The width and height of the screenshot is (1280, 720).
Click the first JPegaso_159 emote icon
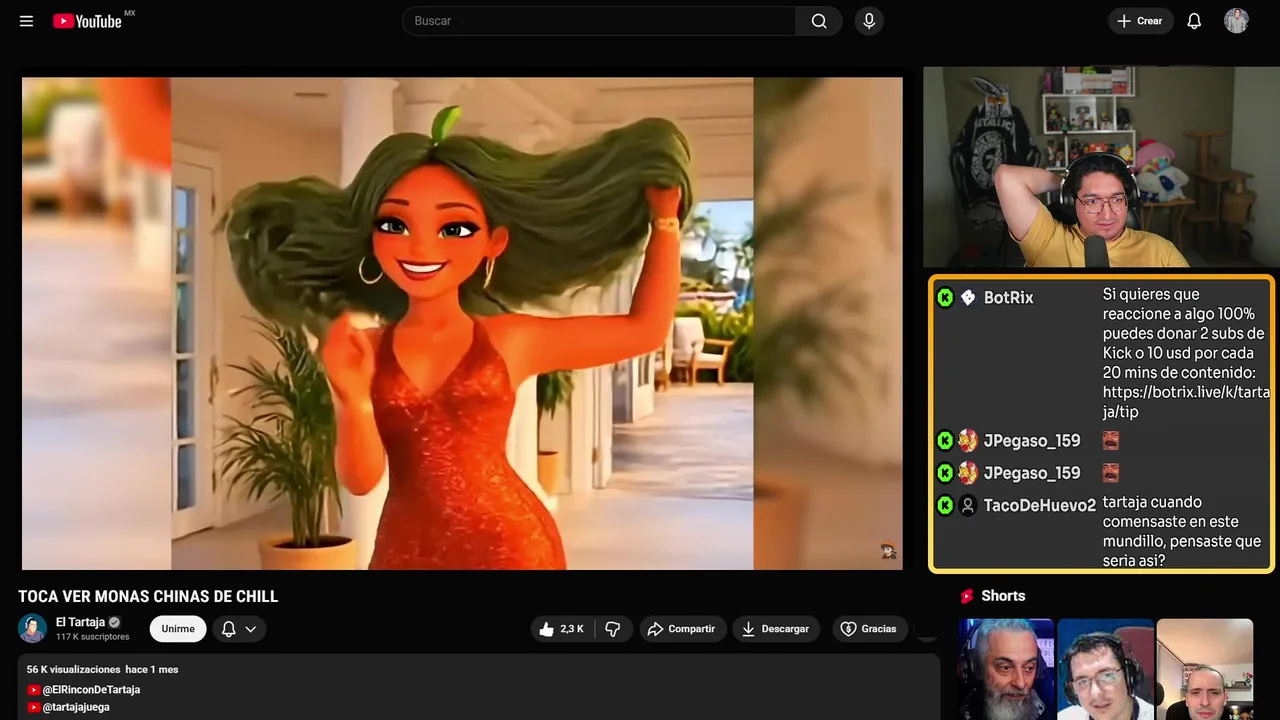coord(1110,440)
